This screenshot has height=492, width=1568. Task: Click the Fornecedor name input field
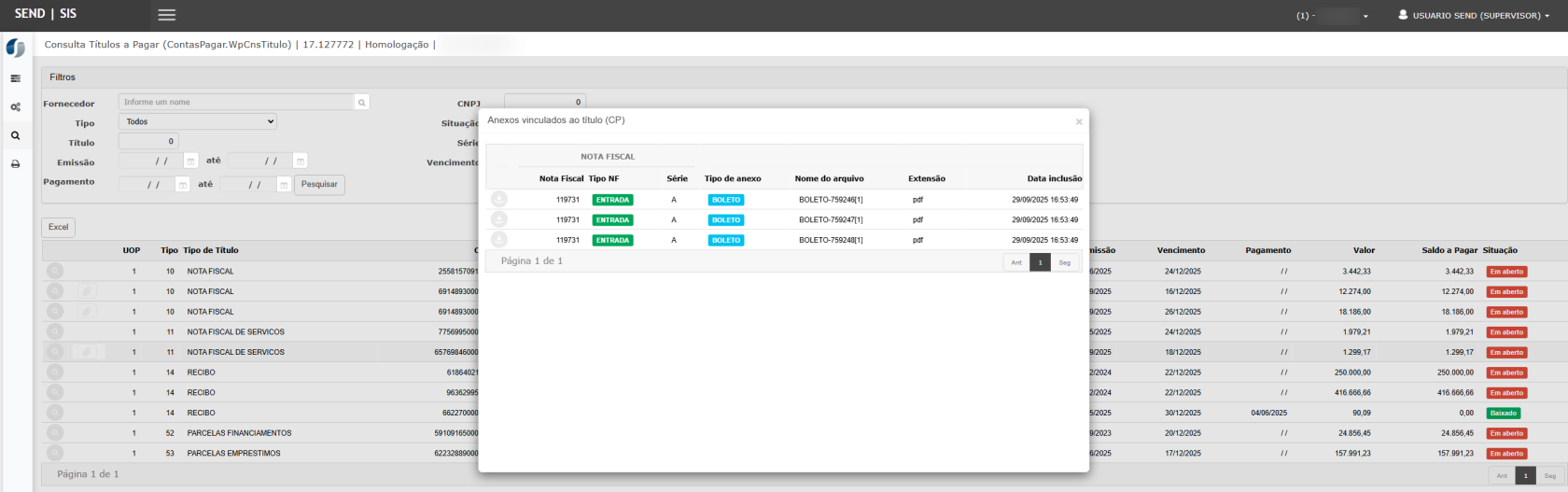237,103
